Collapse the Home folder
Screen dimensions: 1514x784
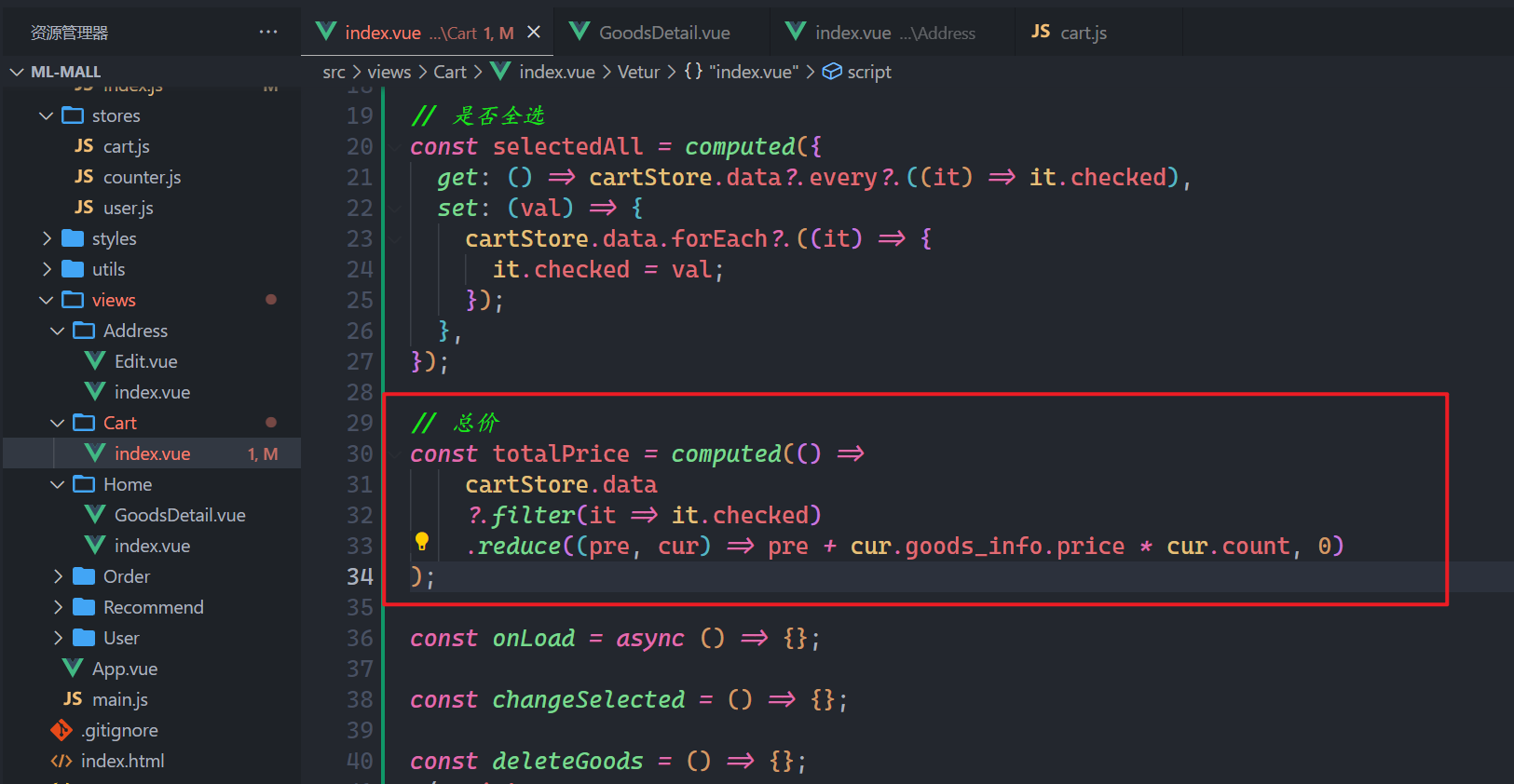click(x=58, y=484)
